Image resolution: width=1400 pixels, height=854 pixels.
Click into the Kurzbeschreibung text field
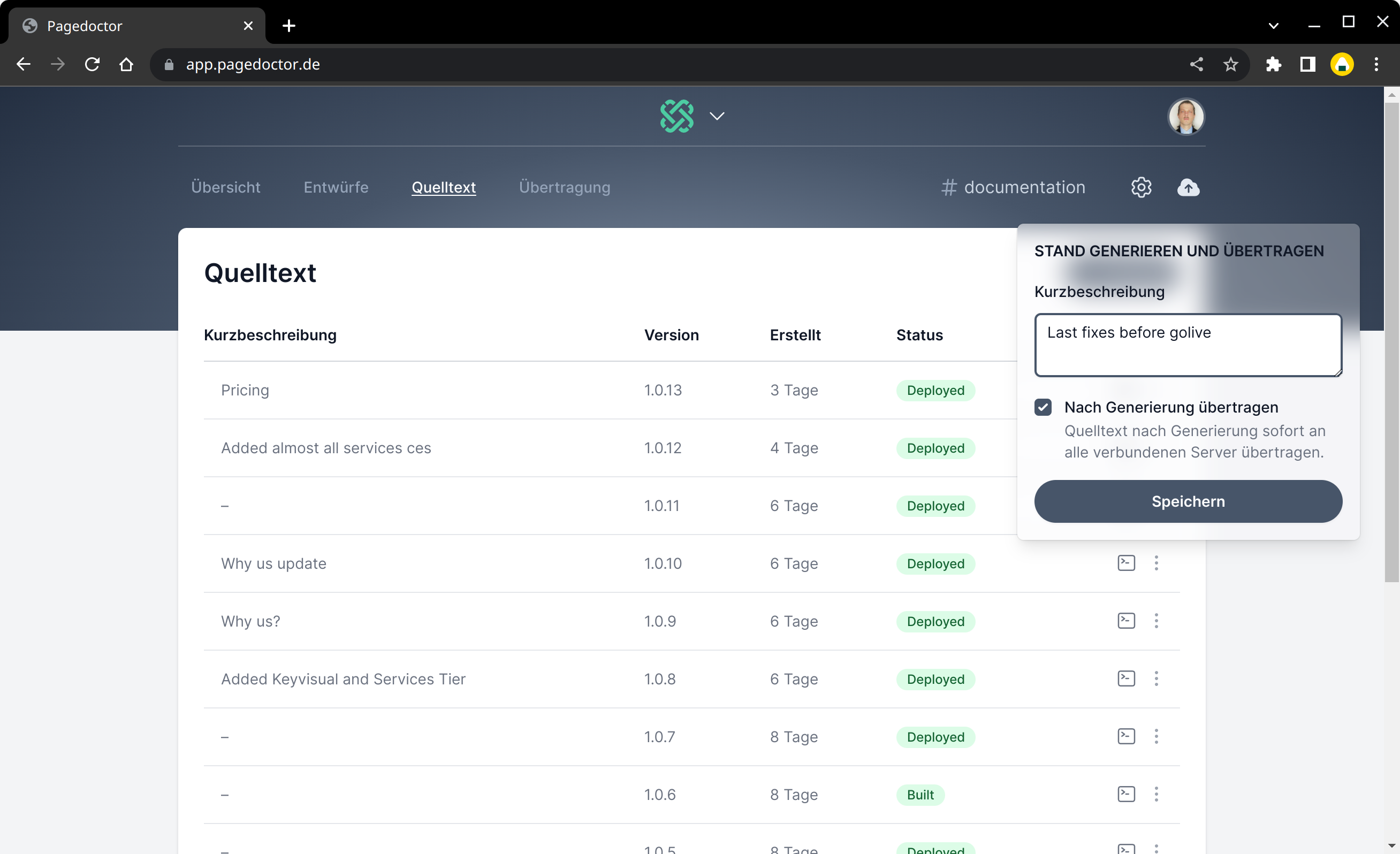pyautogui.click(x=1188, y=345)
